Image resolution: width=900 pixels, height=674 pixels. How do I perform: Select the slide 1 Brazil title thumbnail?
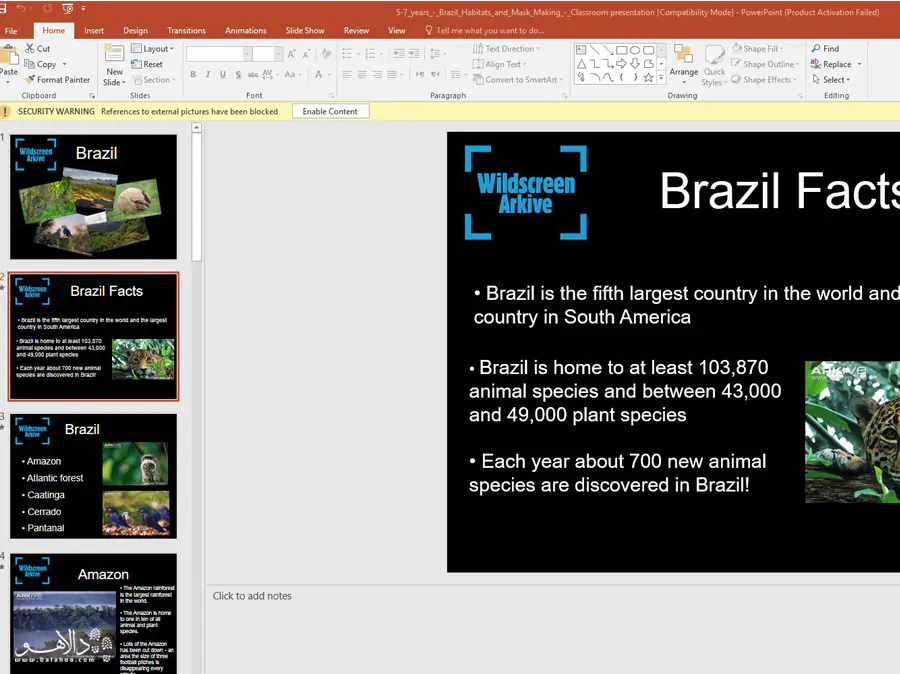pos(94,197)
